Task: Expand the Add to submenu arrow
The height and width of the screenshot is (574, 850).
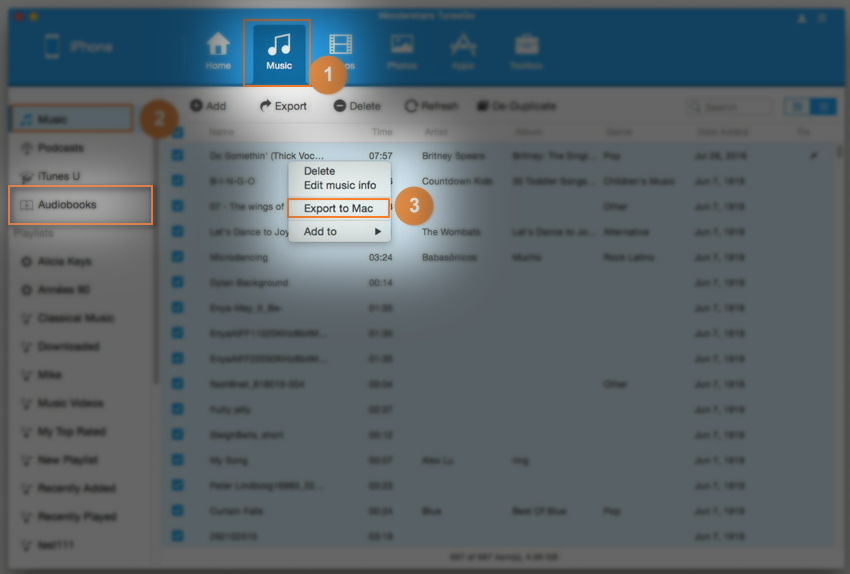Action: pyautogui.click(x=378, y=232)
